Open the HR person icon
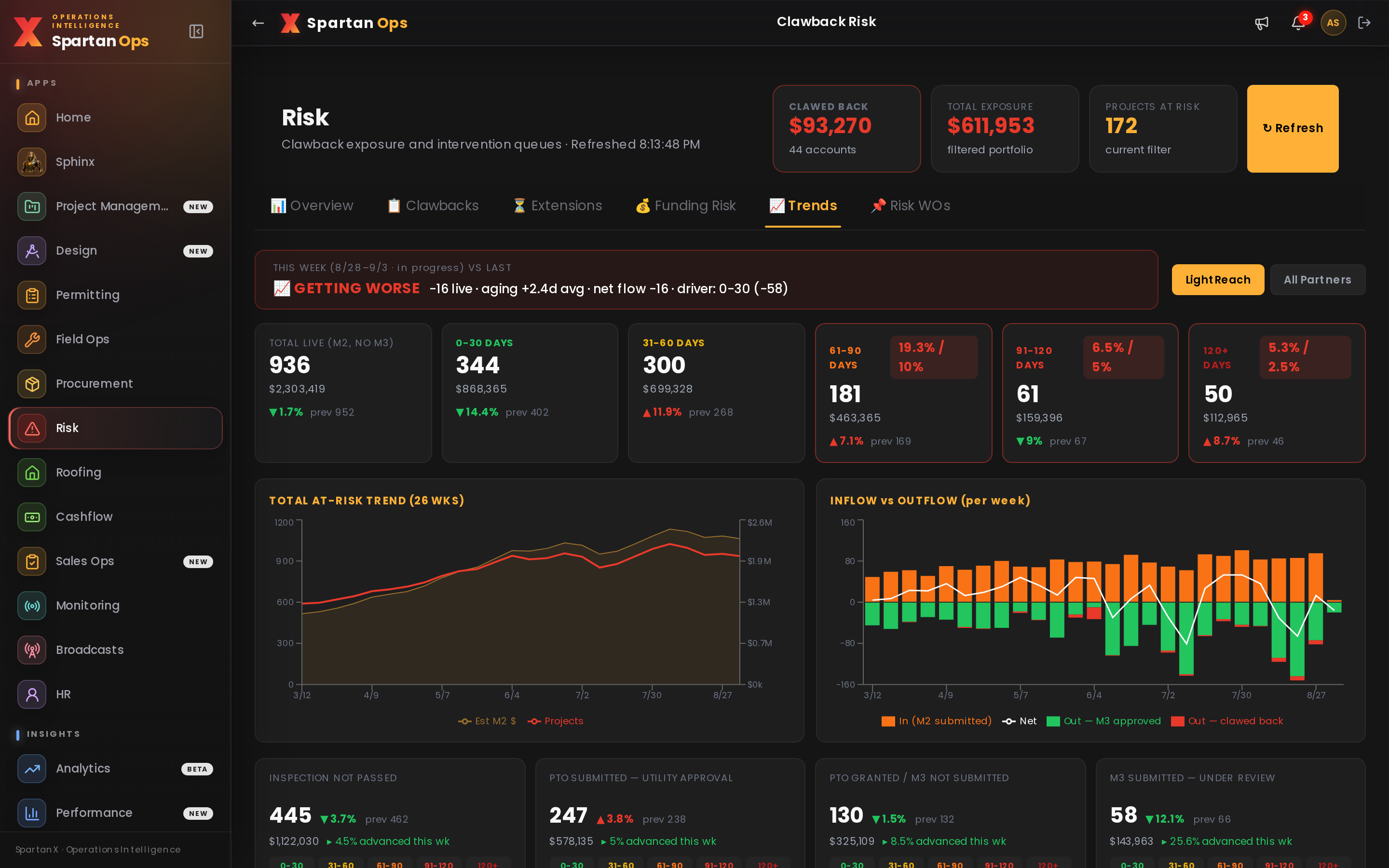 [32, 694]
